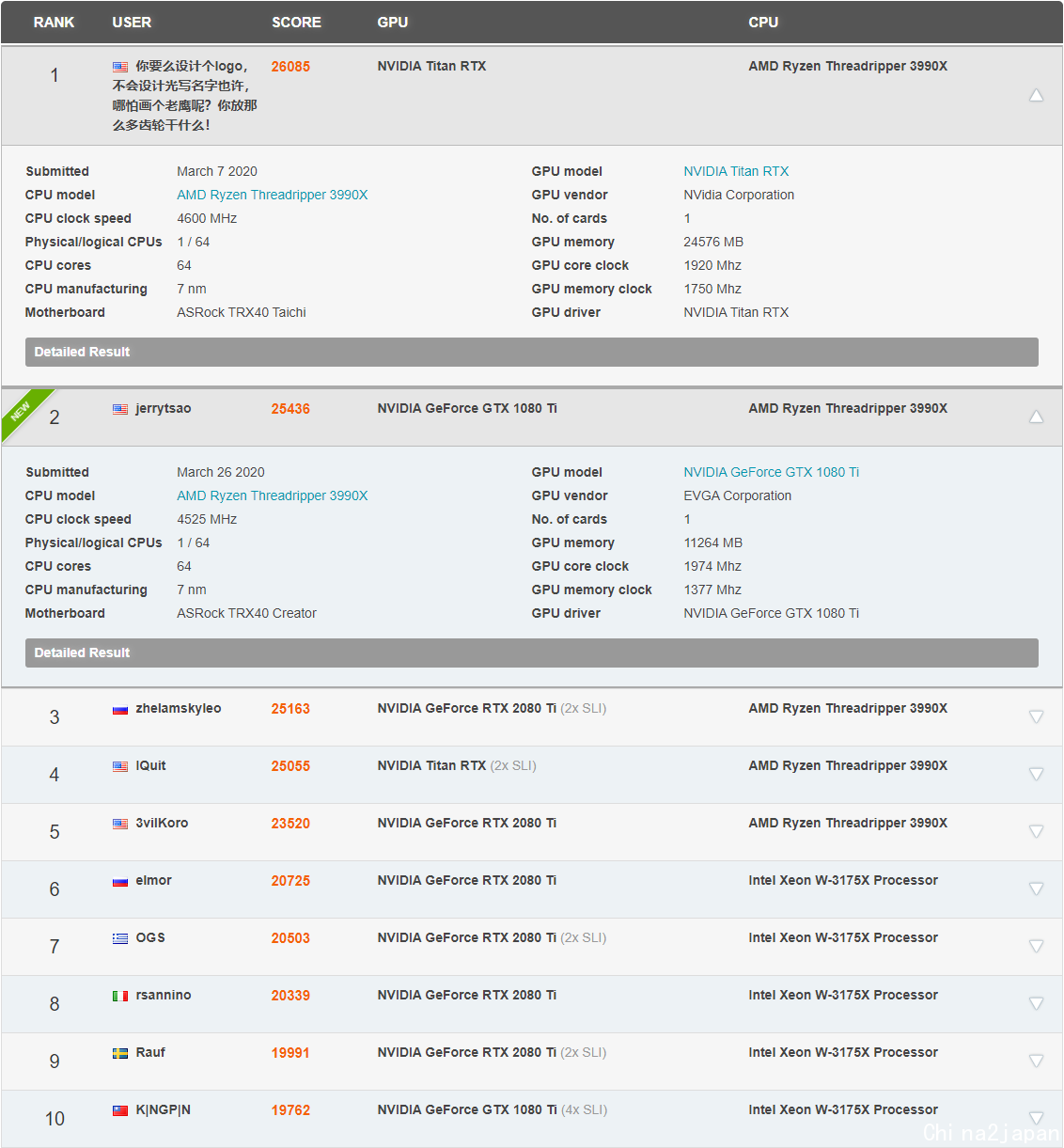Expand 3vilKoro row details arrow
This screenshot has width=1064, height=1148.
(x=1036, y=831)
